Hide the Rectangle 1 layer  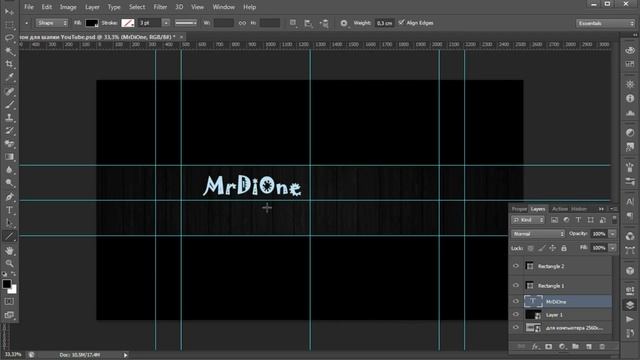(516, 285)
